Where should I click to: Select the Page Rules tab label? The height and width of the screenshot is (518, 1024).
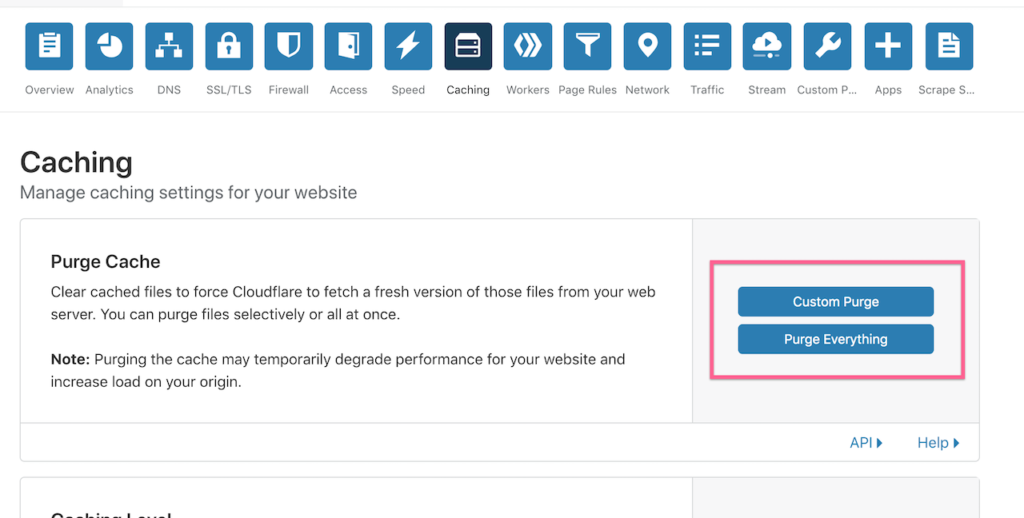point(588,90)
